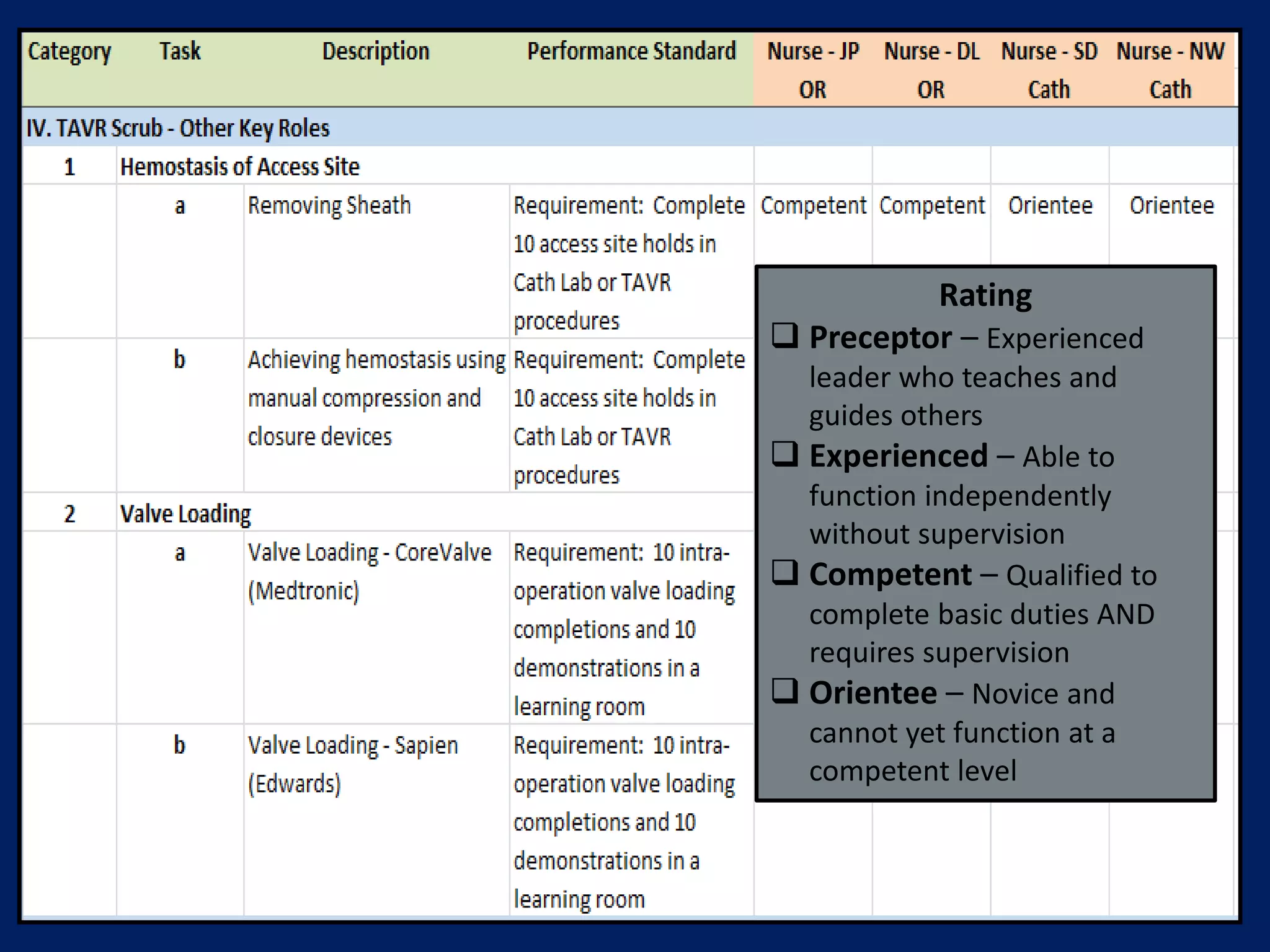Select the 'Nurse - NW Cath' column header
The width and height of the screenshot is (1270, 952).
point(1171,69)
